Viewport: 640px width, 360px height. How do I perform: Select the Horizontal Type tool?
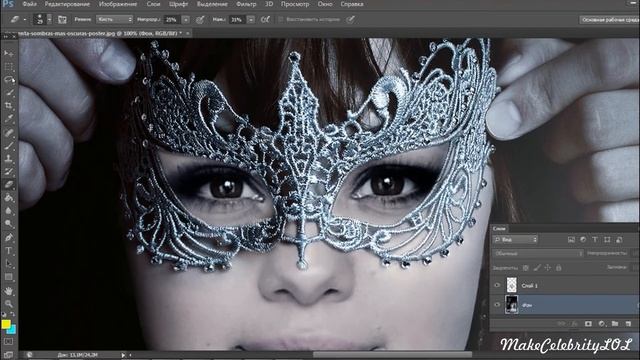[x=9, y=251]
